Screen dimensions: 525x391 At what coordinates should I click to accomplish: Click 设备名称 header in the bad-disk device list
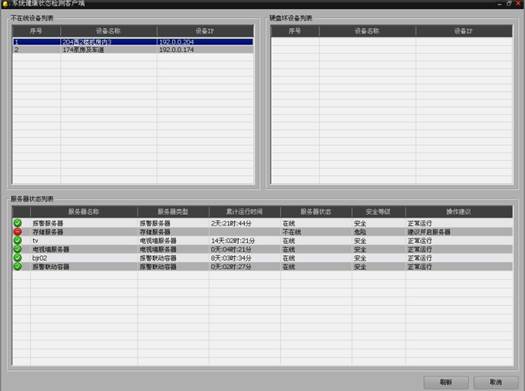tap(367, 31)
